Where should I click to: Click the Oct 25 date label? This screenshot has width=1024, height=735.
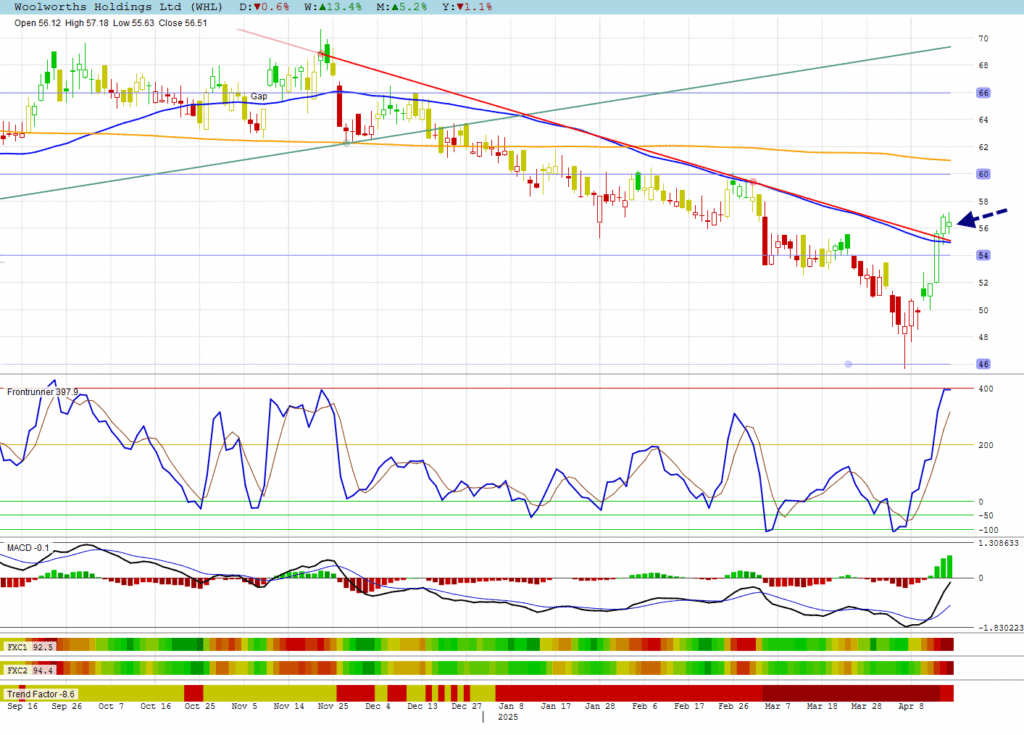[x=200, y=706]
